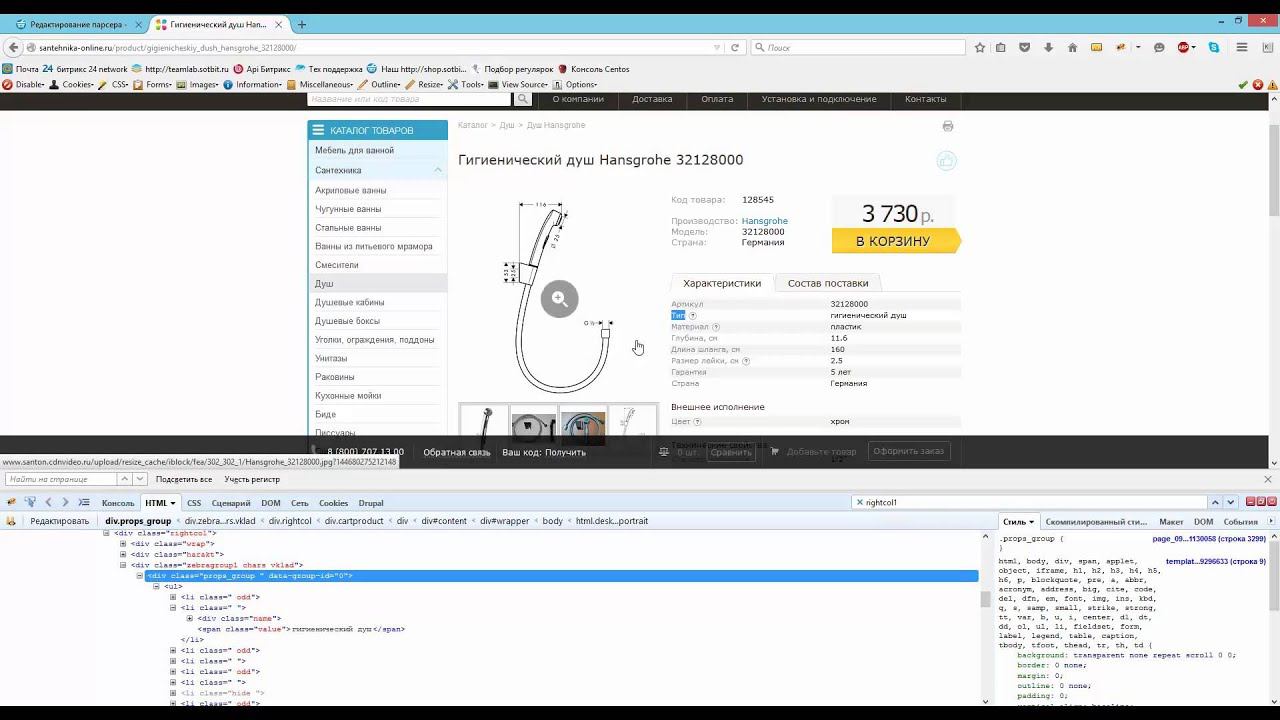Switch to the 'Редактирование парсера' tab
The height and width of the screenshot is (720, 1280).
coord(78,24)
